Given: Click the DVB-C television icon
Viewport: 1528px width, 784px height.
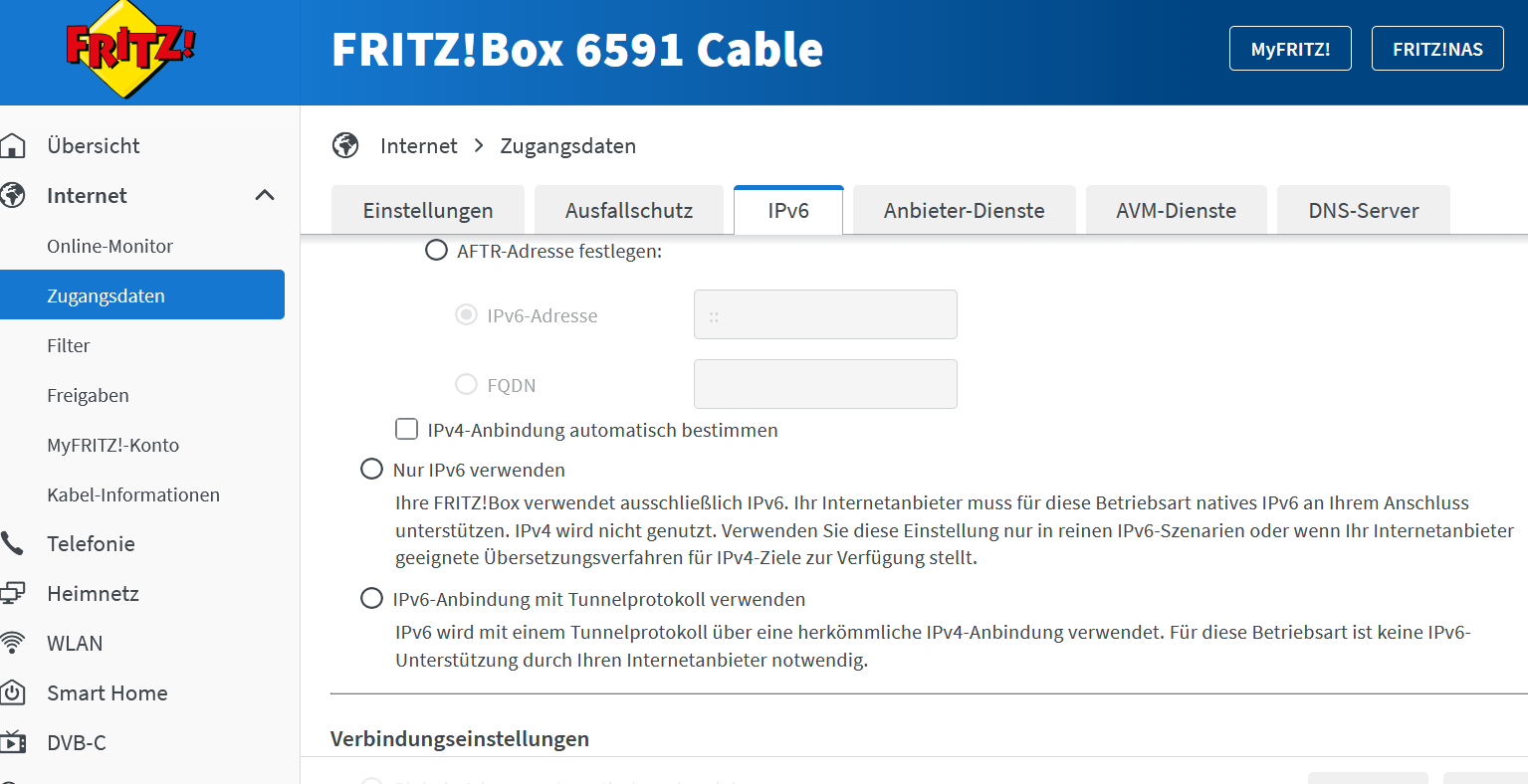Looking at the screenshot, I should click(13, 742).
